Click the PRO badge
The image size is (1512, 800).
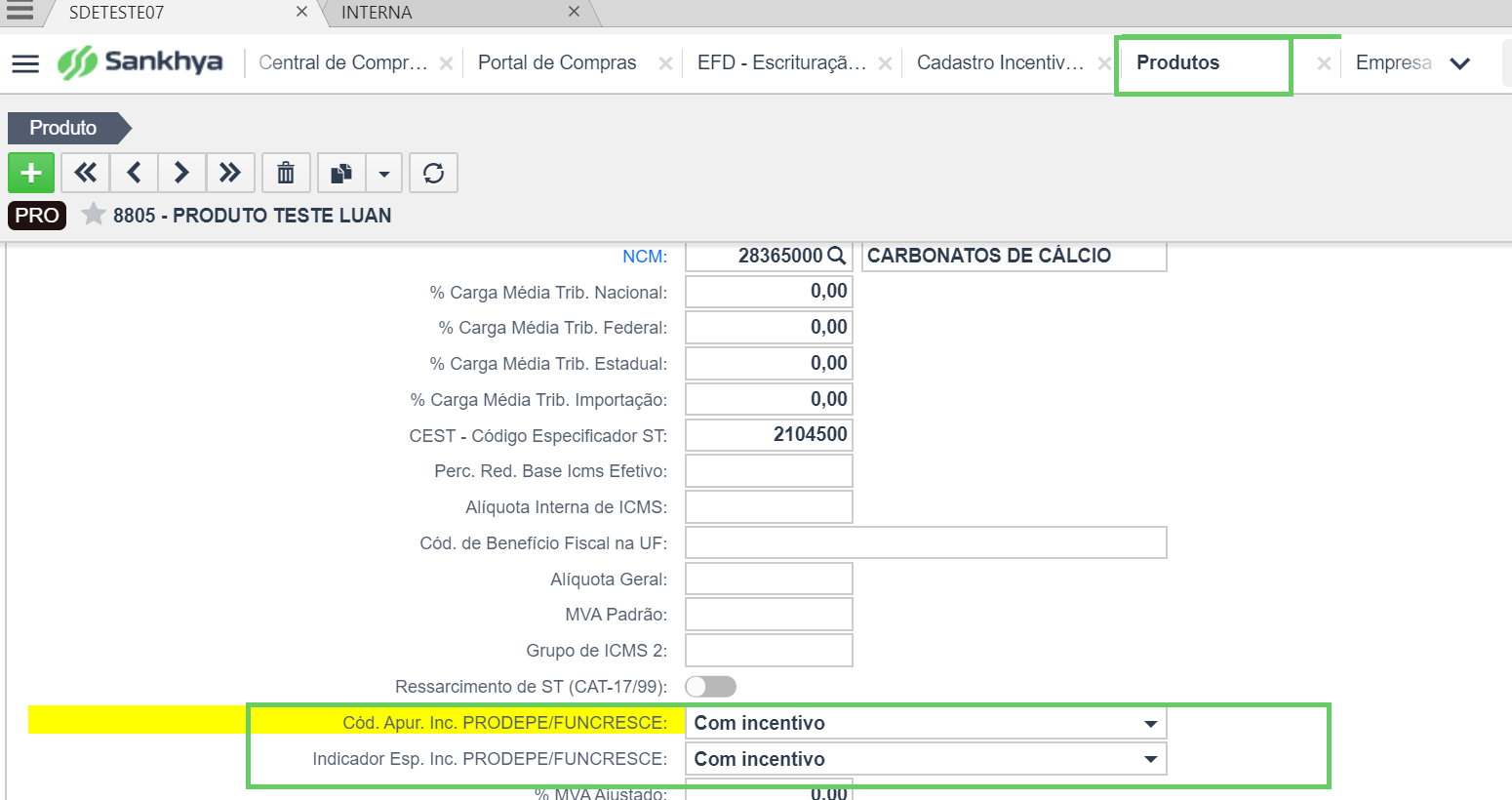click(x=37, y=215)
